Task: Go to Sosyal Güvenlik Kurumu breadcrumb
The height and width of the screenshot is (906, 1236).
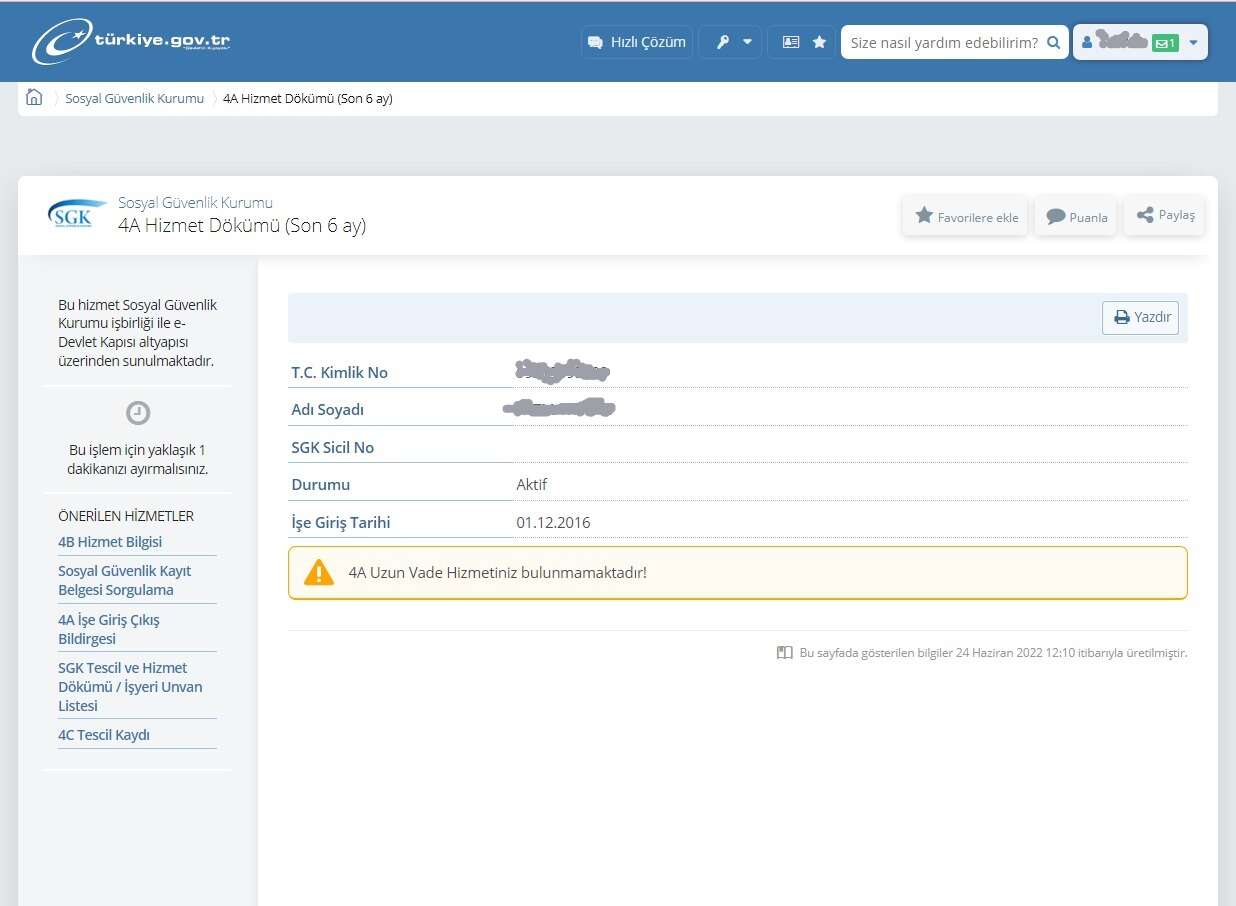Action: click(134, 98)
